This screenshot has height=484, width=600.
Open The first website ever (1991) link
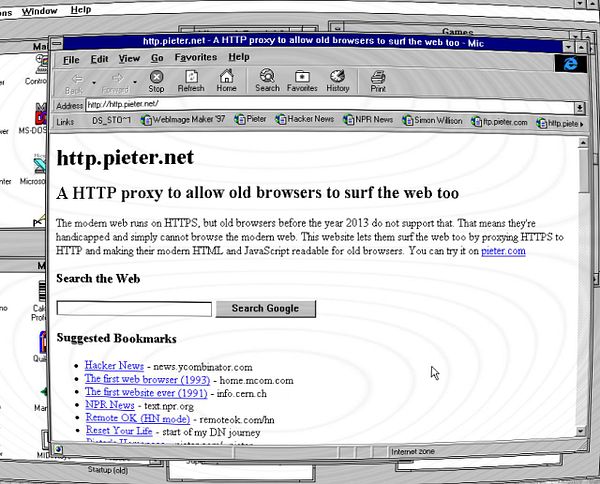click(146, 392)
